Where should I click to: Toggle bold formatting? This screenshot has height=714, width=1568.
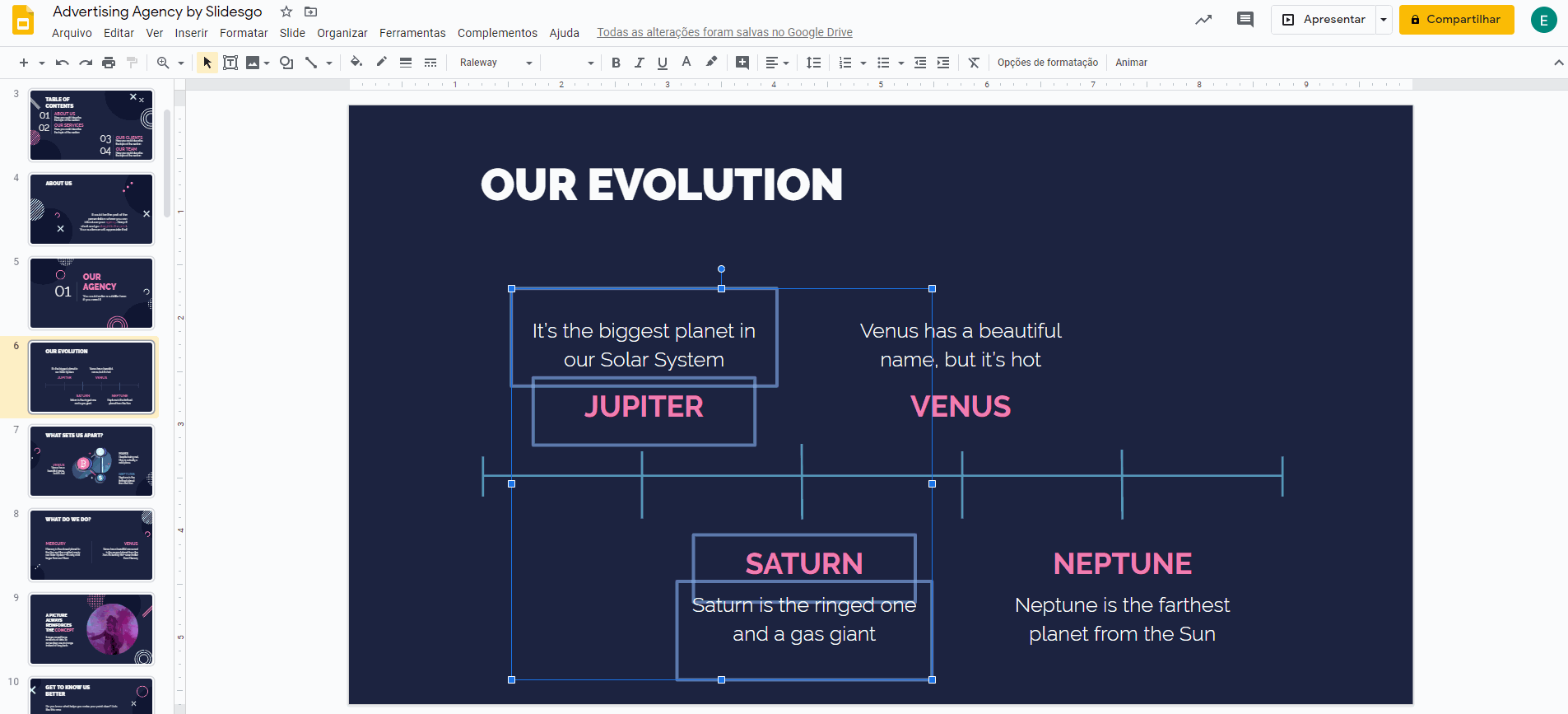pos(616,63)
